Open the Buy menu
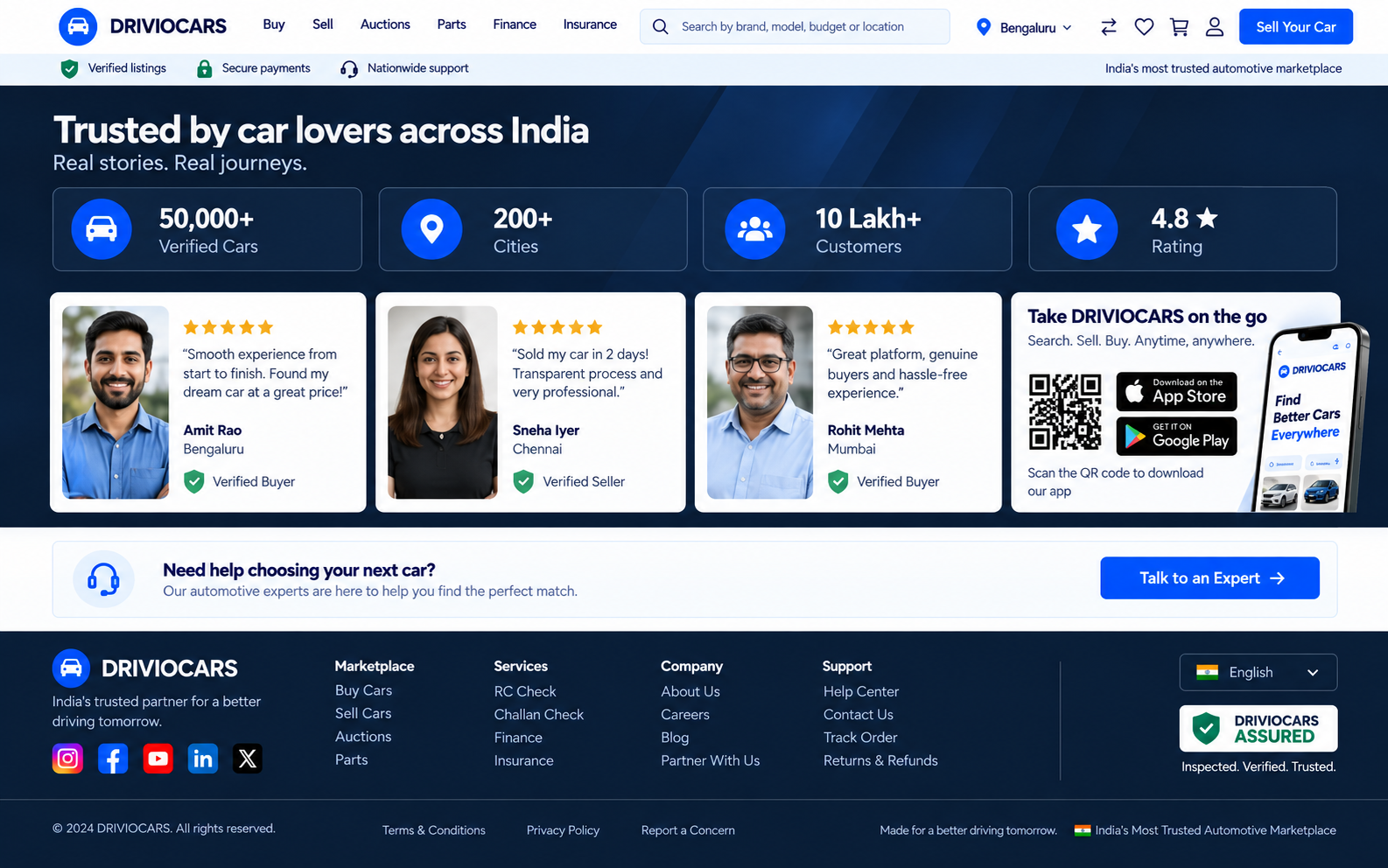 274,24
